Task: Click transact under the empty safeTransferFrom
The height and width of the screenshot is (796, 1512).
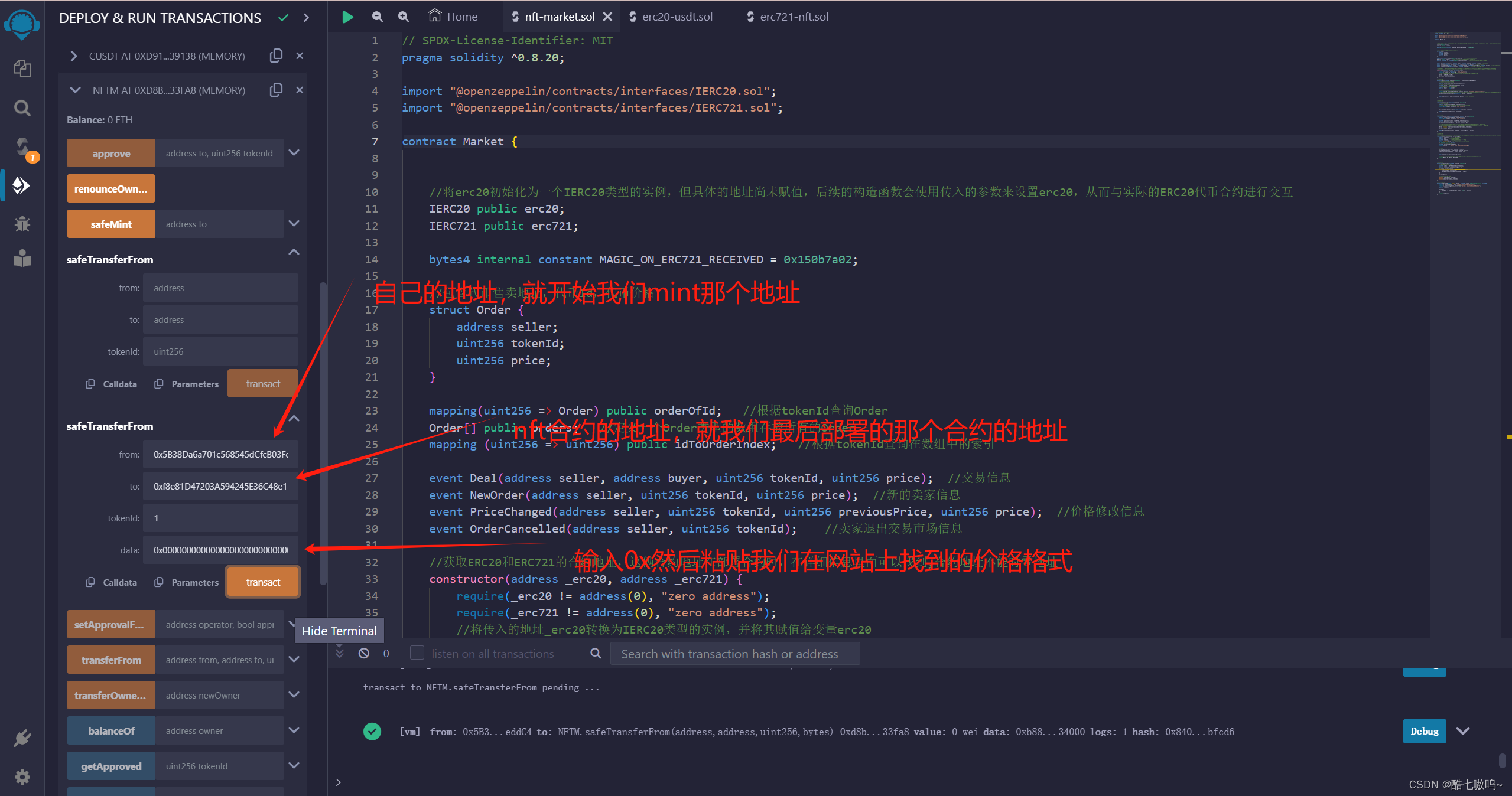Action: [263, 384]
